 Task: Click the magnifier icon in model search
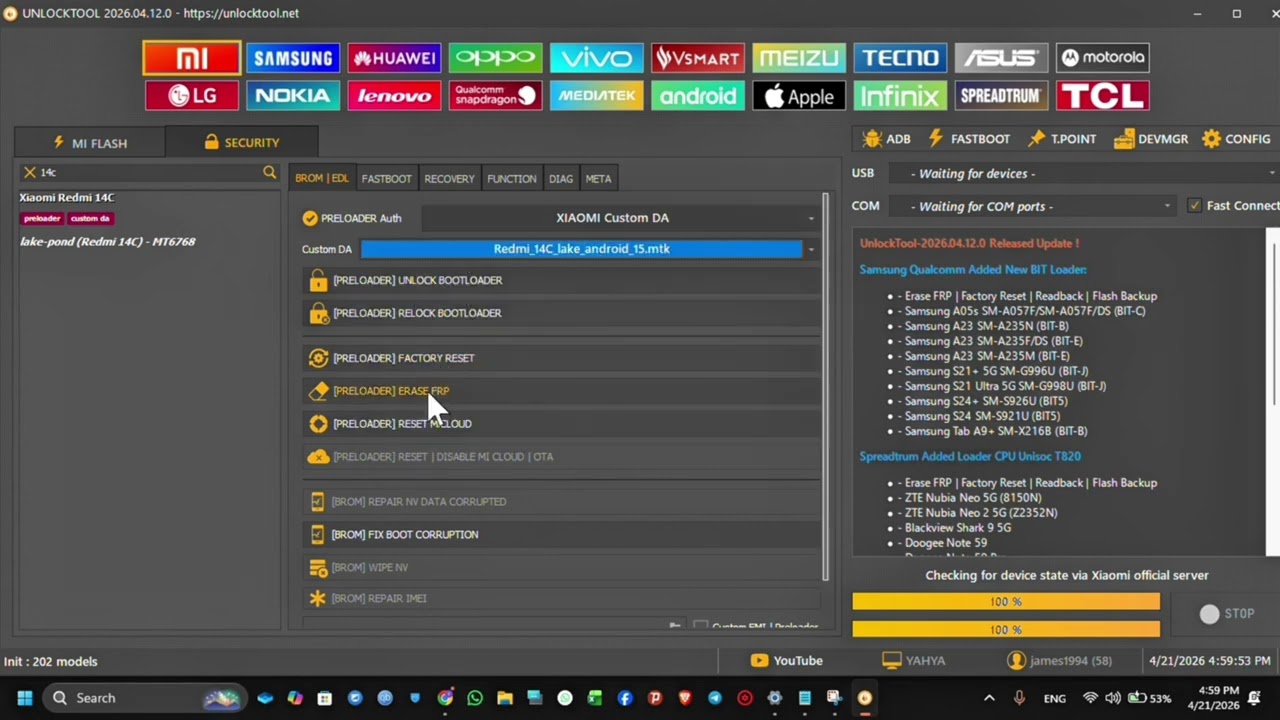[269, 173]
